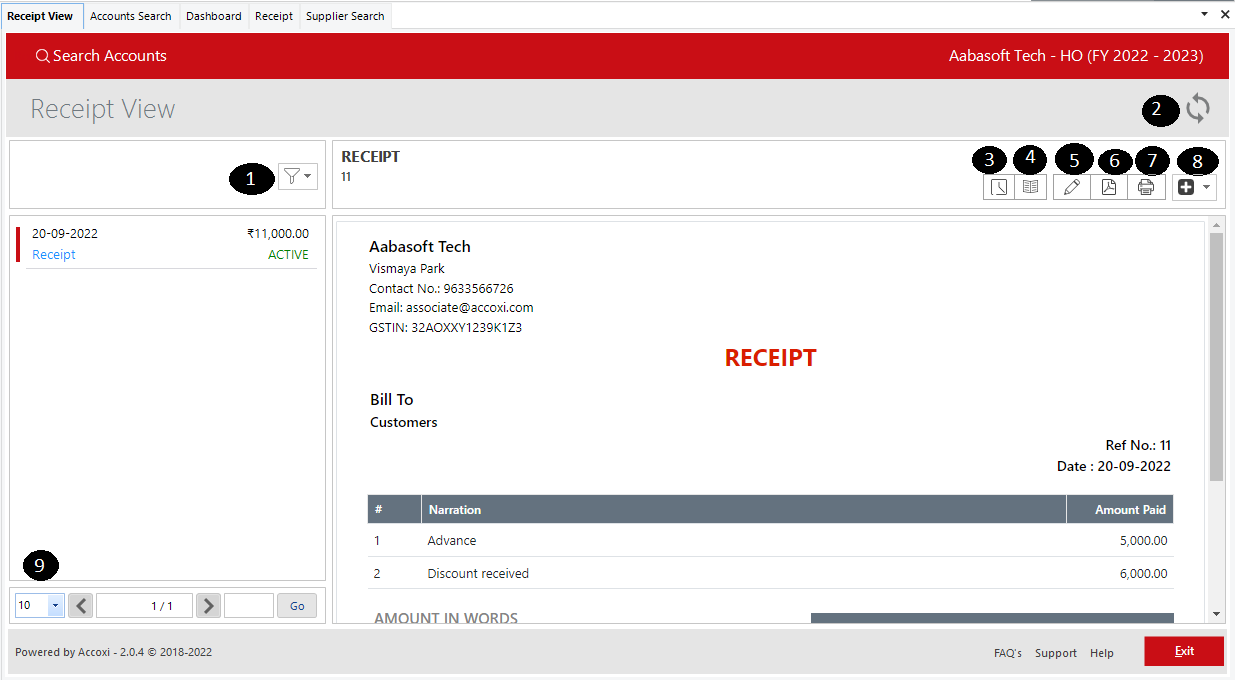
Task: Go to previous page arrow
Action: [81, 605]
